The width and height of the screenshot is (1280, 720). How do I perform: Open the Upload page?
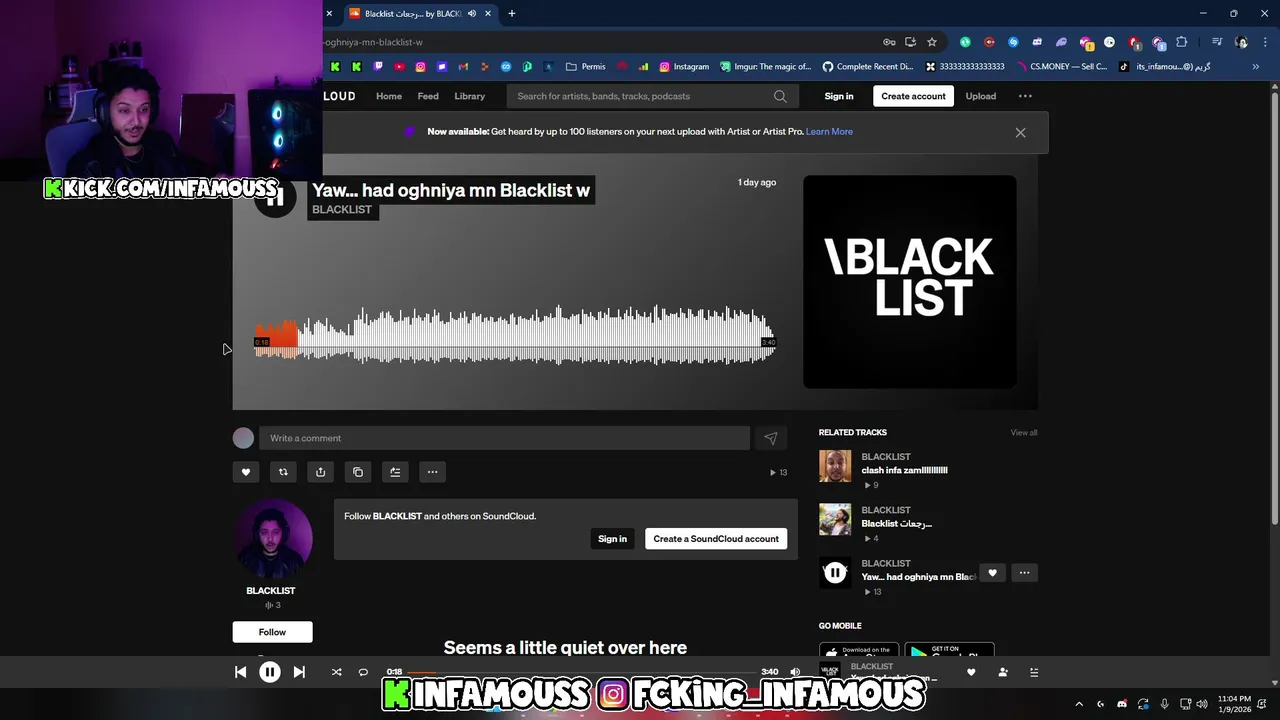point(980,96)
